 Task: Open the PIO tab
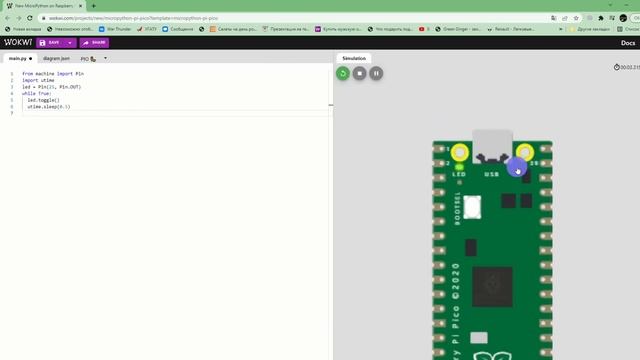coord(88,59)
